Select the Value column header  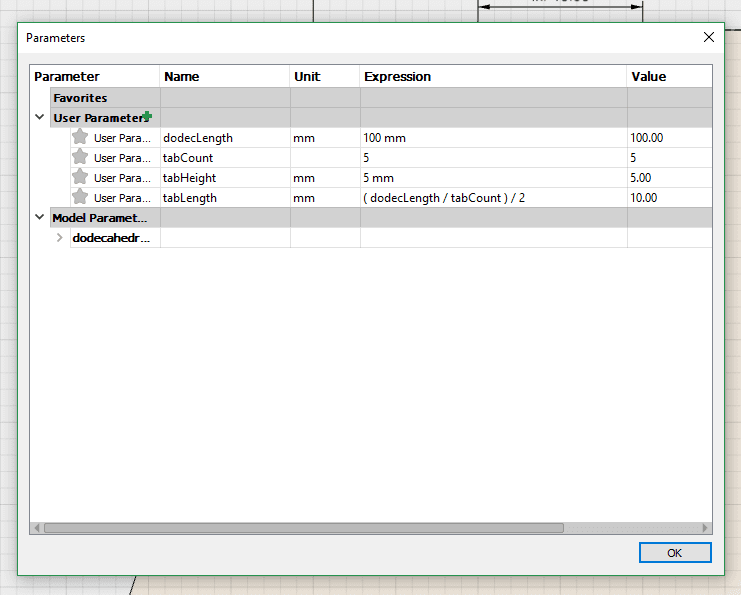pos(669,76)
